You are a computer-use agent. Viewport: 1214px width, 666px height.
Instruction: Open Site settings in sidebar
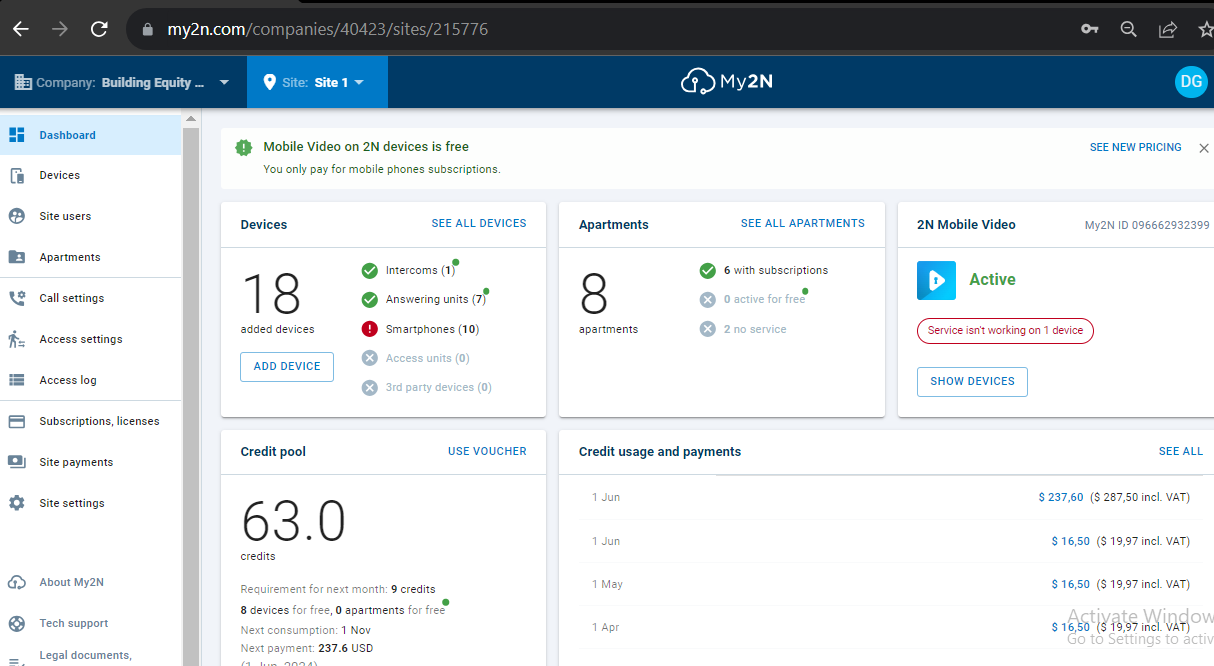tap(90, 503)
